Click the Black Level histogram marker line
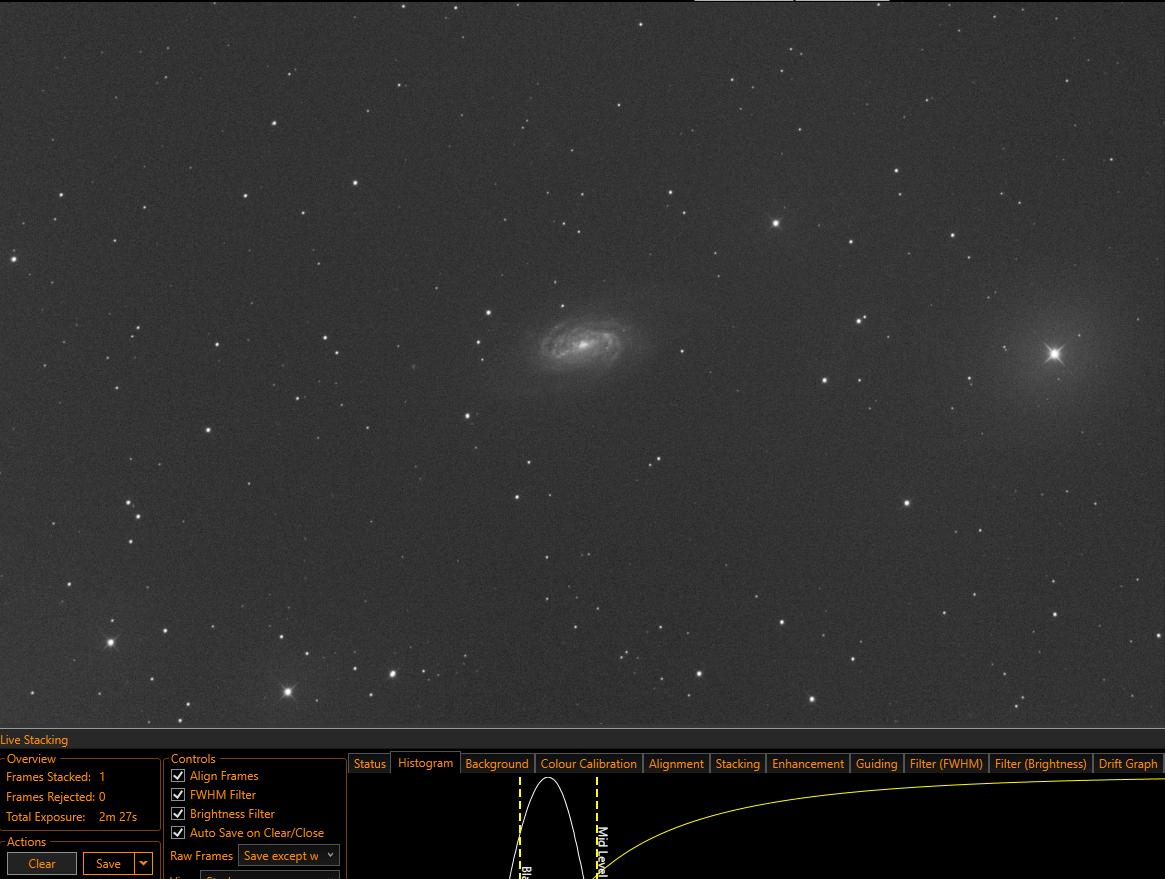The width and height of the screenshot is (1165, 879). coord(520,827)
